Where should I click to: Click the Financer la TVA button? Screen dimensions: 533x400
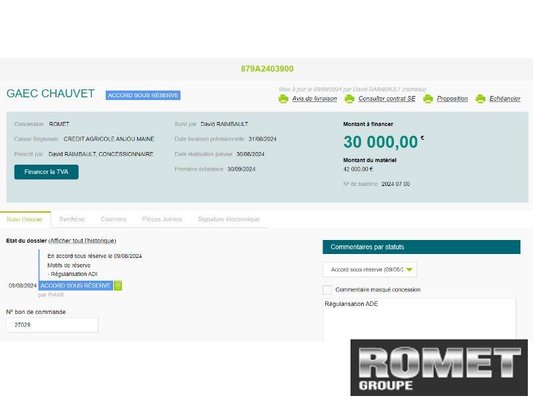(46, 172)
